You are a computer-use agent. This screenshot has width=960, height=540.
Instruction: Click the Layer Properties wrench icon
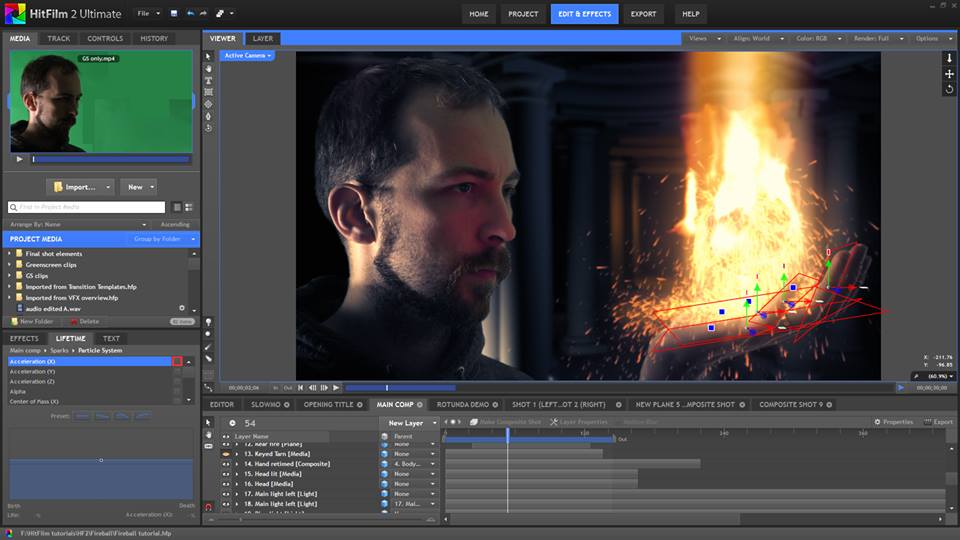553,422
